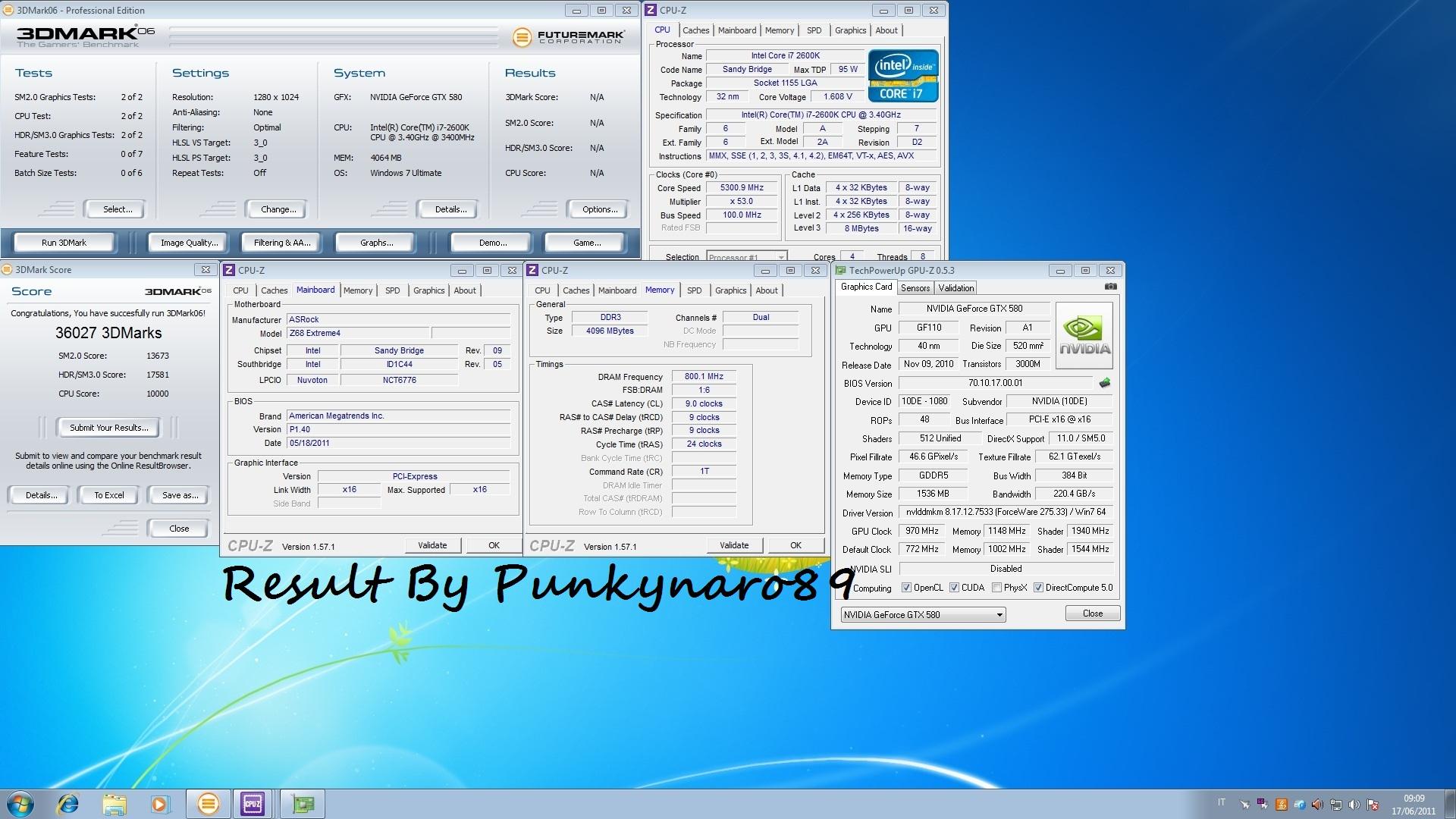Viewport: 1456px width, 819px height.
Task: Click the blue globe tray icon
Action: 1300,805
